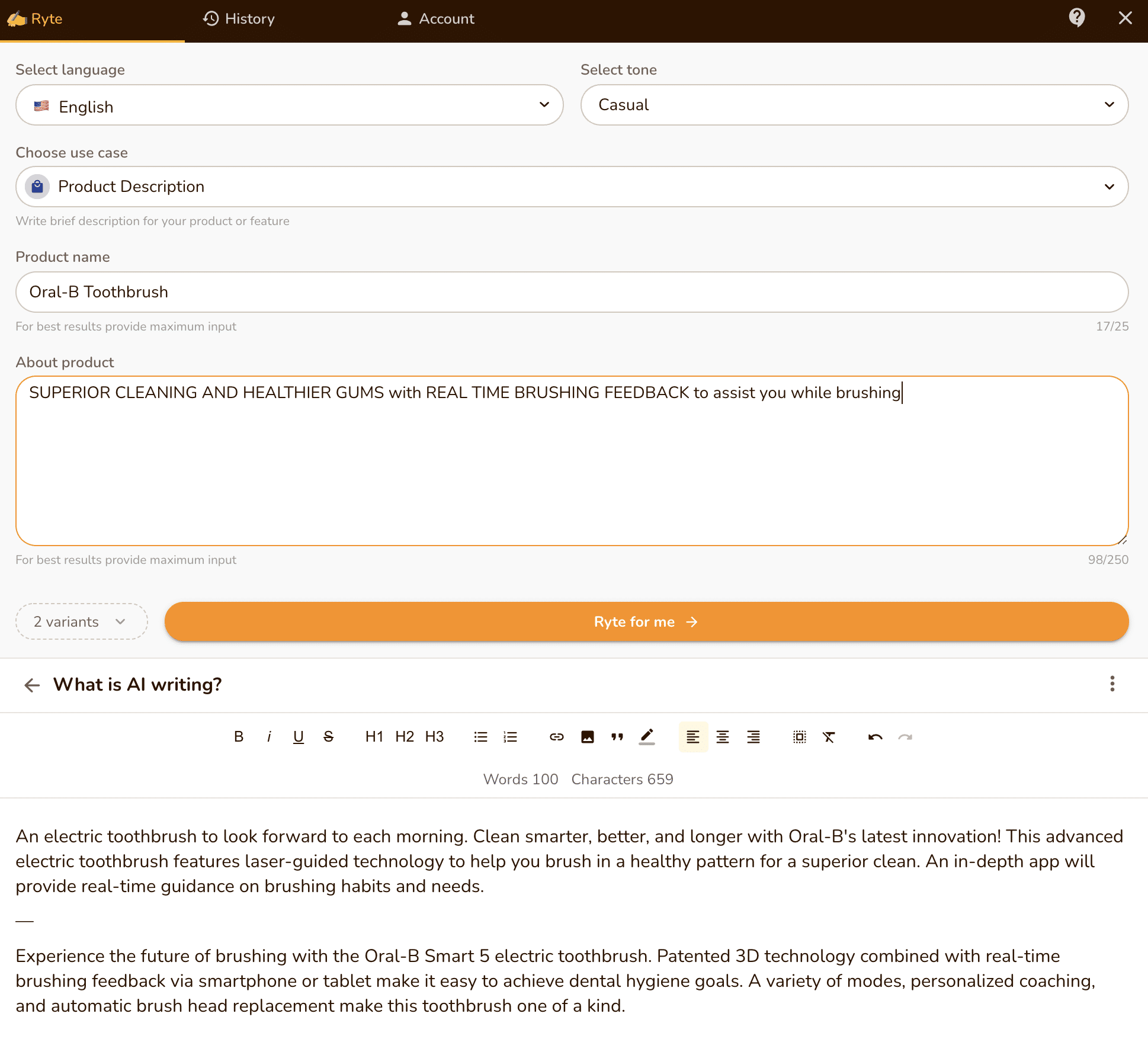Open the language selector dropdown
The image size is (1148, 1039).
(x=289, y=106)
